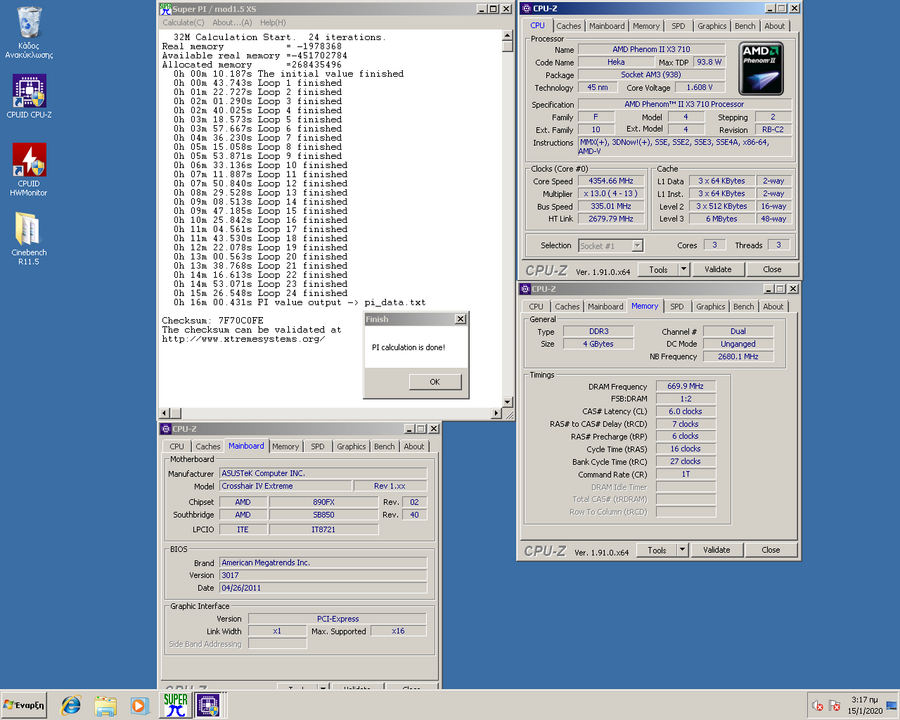Click the chipset value 890FX
Screen dimensions: 900x720
[324, 502]
